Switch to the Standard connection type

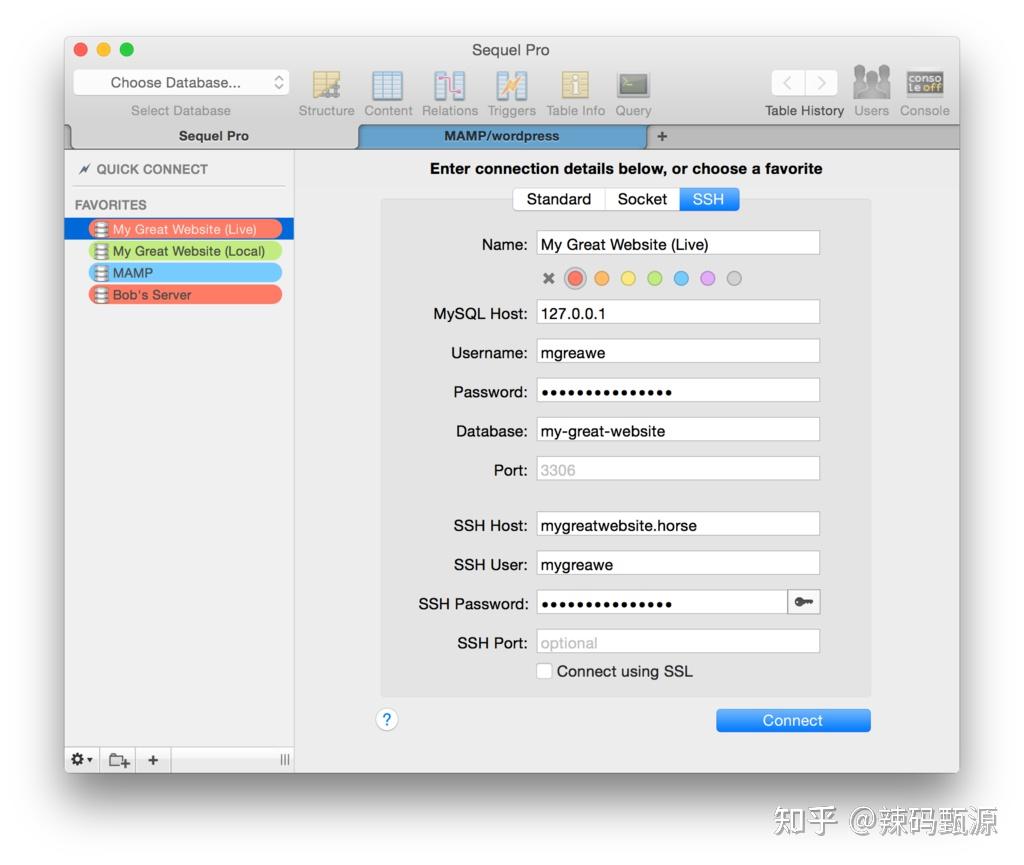point(559,199)
